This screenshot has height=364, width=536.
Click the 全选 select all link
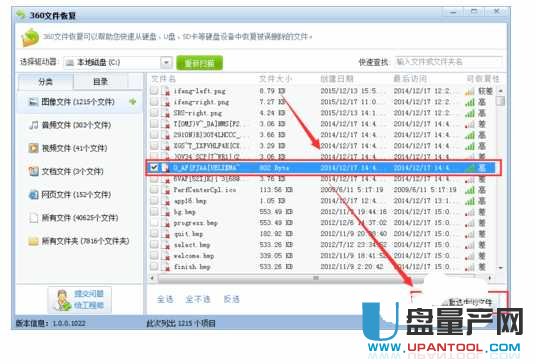[x=165, y=299]
